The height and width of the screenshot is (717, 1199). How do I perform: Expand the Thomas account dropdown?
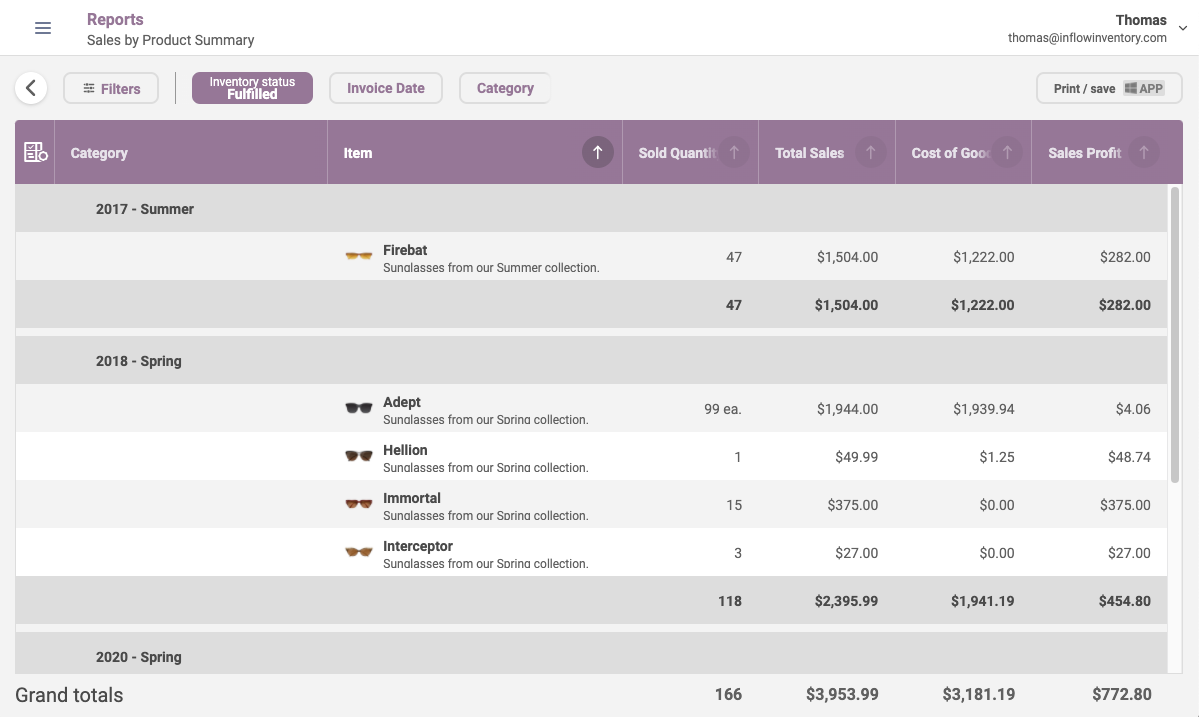pyautogui.click(x=1183, y=28)
